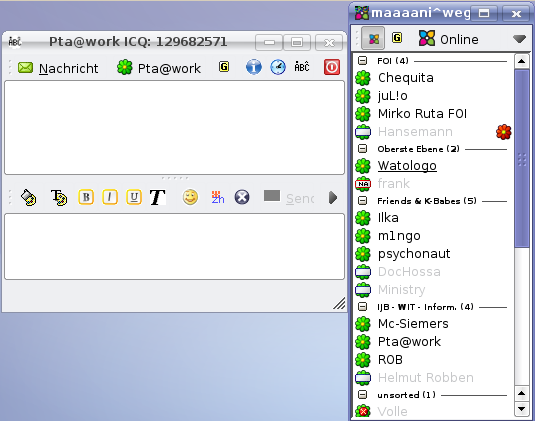Click Helmut Robben's offline status icon

[363, 378]
